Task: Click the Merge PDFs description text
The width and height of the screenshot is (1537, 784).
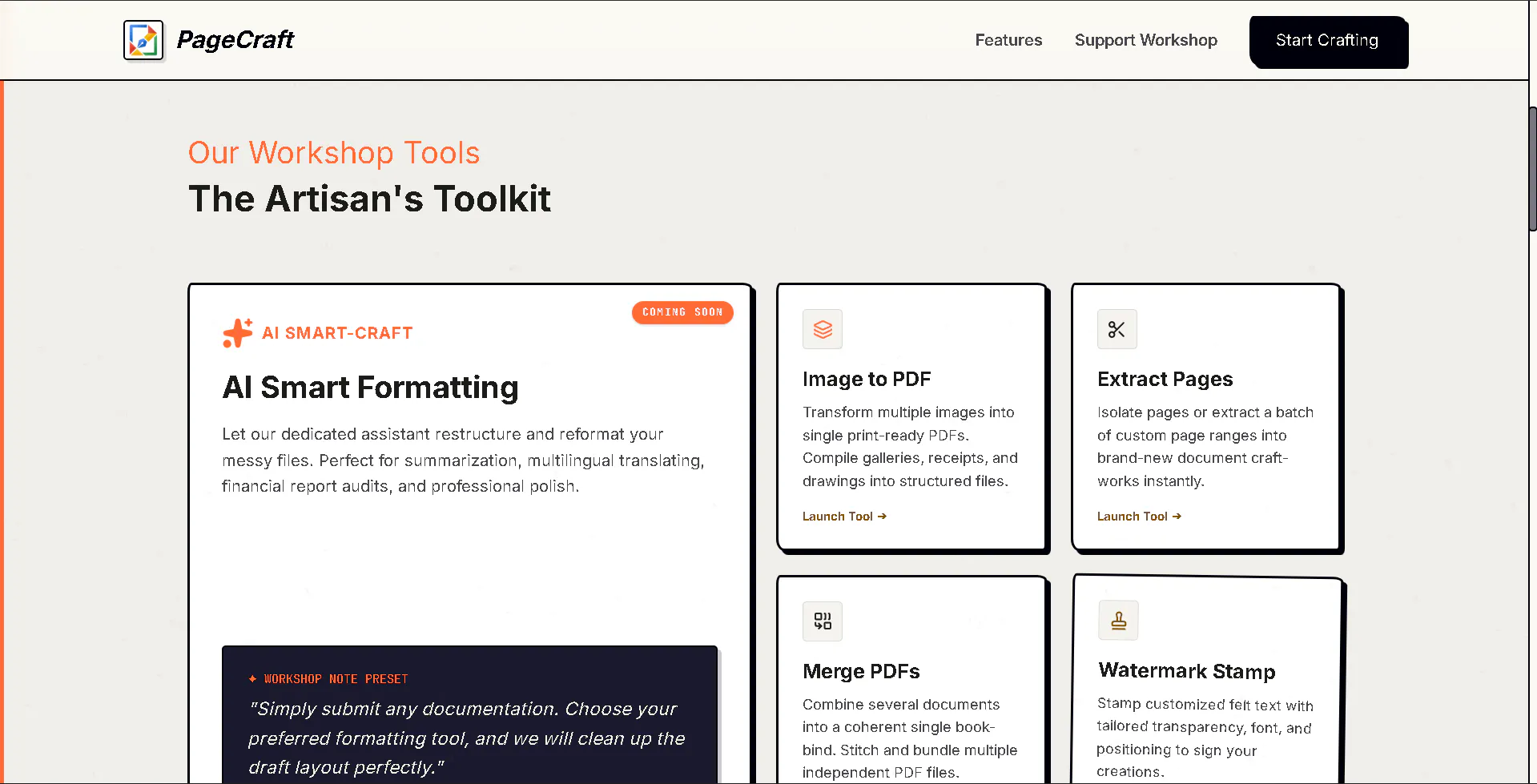Action: click(x=911, y=738)
